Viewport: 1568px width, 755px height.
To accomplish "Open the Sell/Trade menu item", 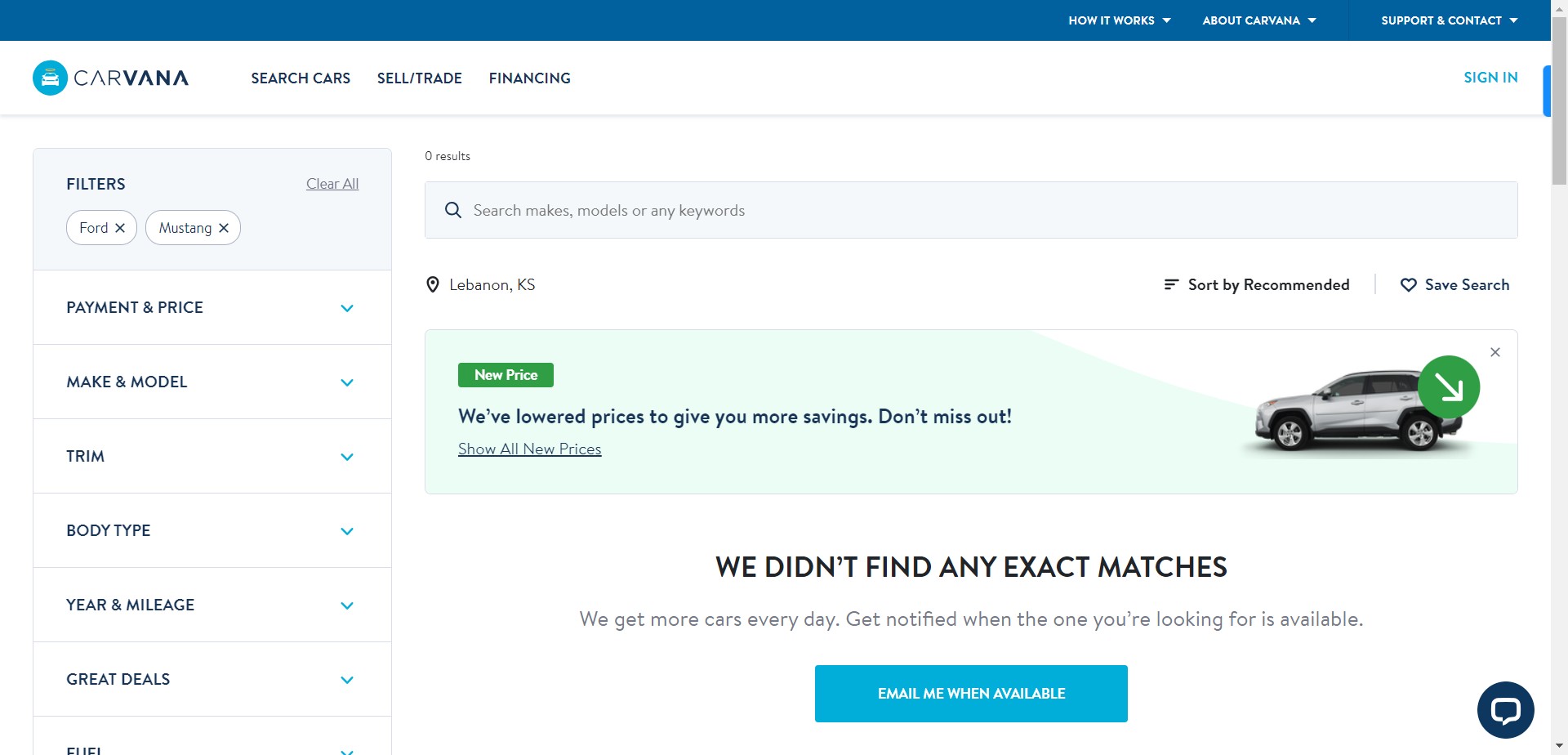I will click(x=419, y=78).
